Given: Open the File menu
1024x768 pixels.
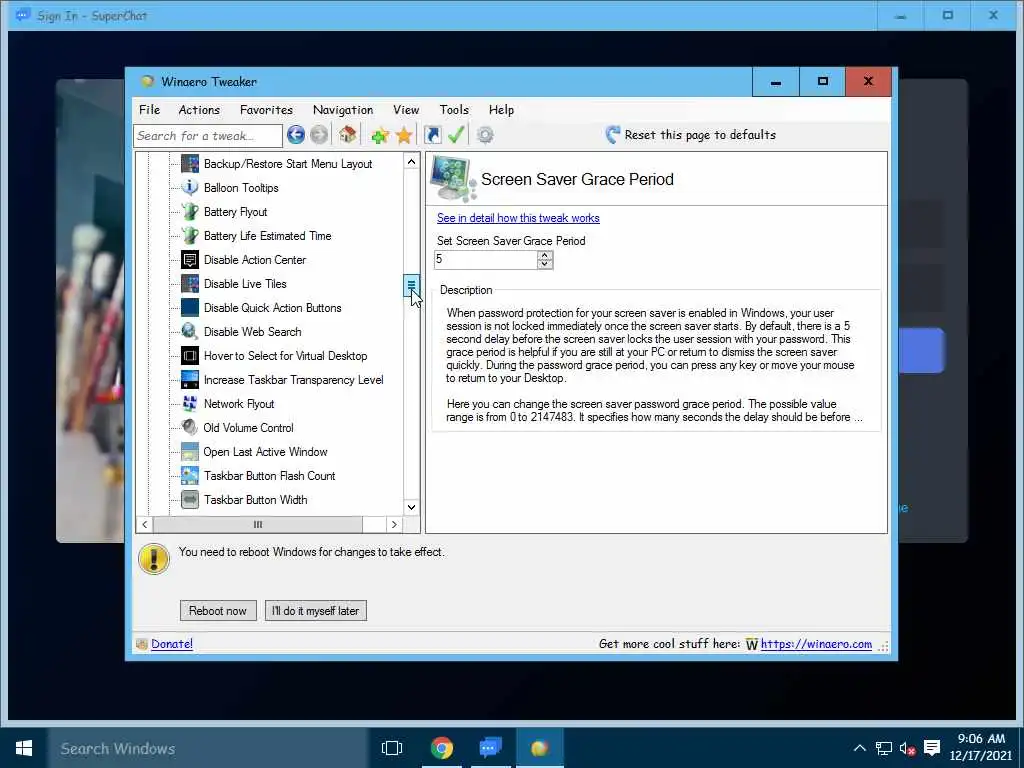Looking at the screenshot, I should coord(150,110).
